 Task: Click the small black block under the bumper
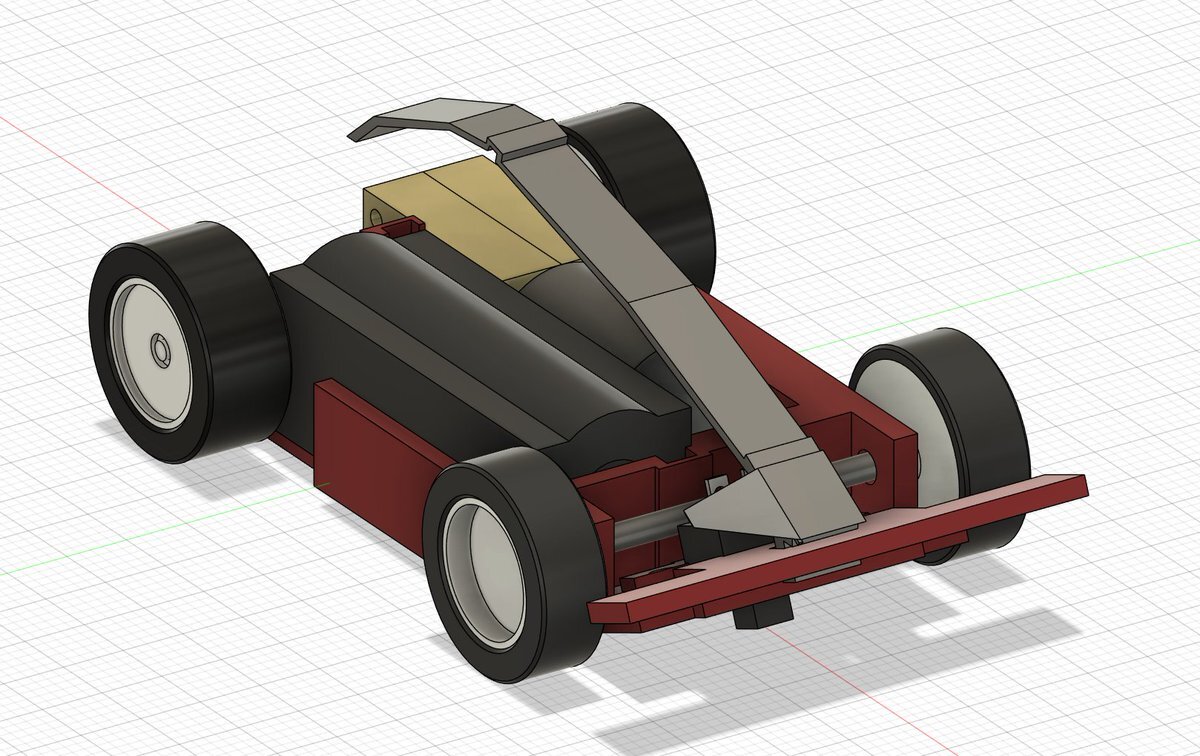(762, 613)
